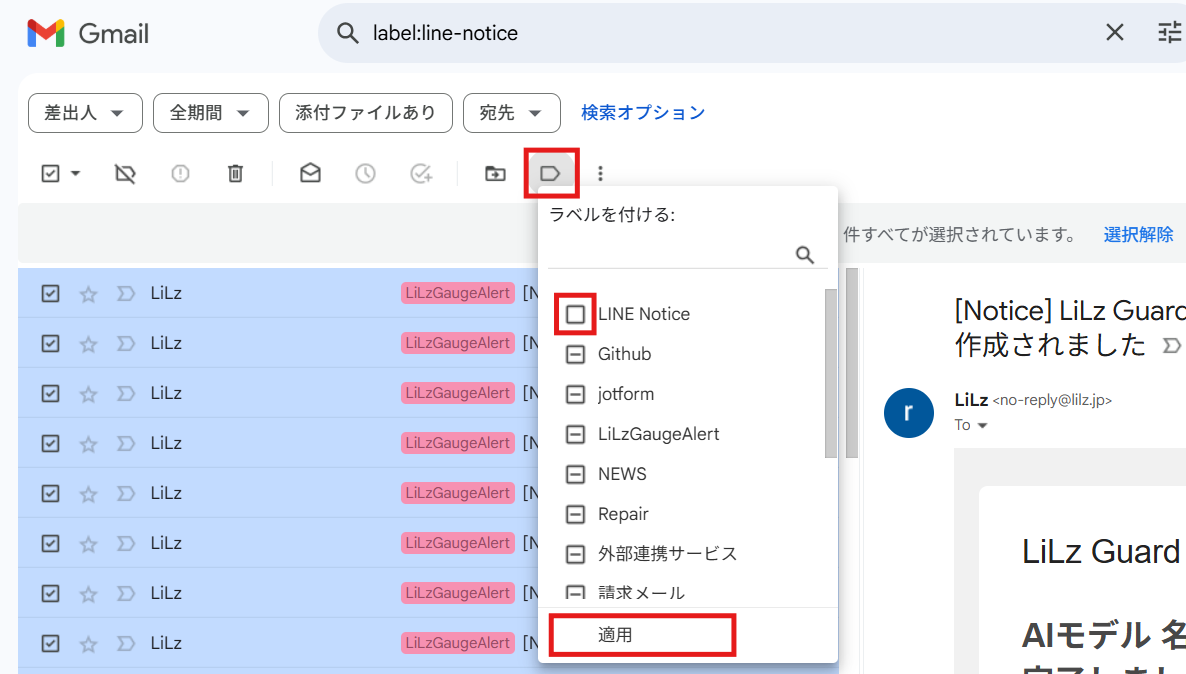The height and width of the screenshot is (674, 1186).
Task: Open the 全期間 date range dropdown
Action: pos(210,113)
